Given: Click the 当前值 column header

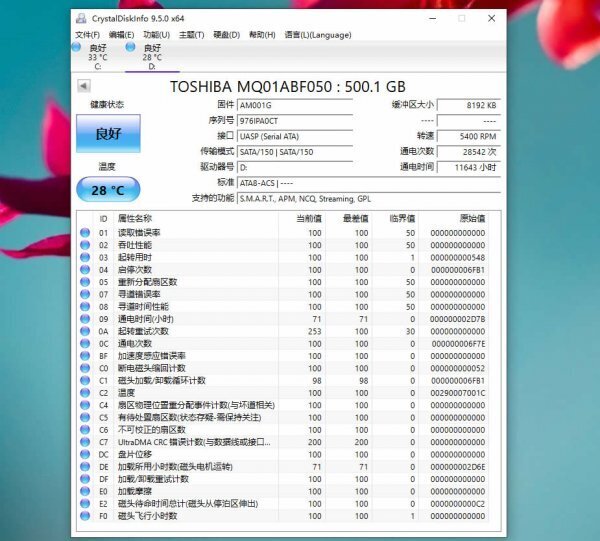Looking at the screenshot, I should (x=309, y=218).
